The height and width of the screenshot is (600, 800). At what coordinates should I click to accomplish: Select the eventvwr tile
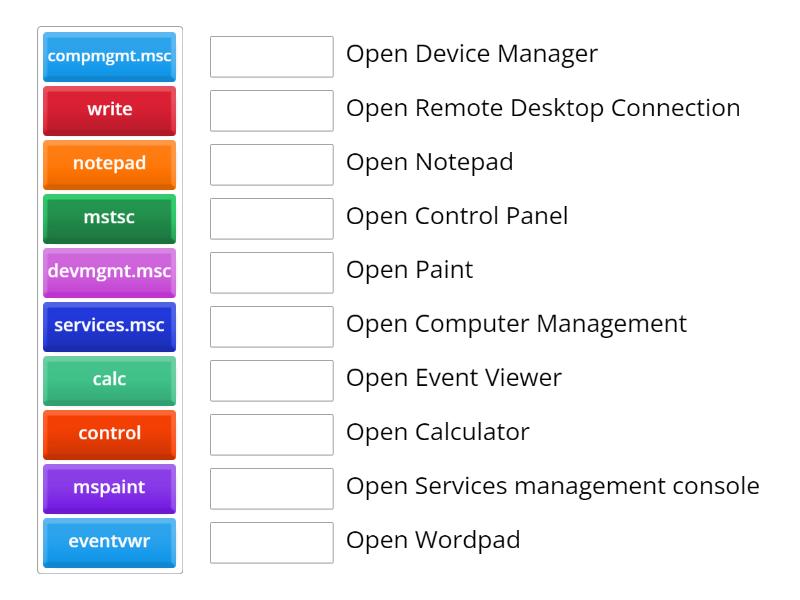pyautogui.click(x=110, y=542)
